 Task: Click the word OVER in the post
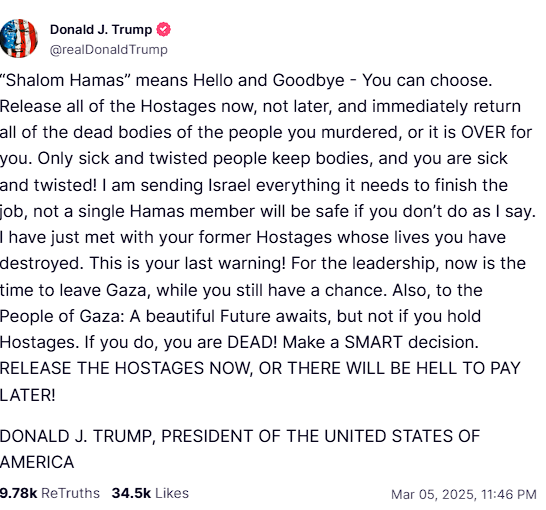click(483, 133)
